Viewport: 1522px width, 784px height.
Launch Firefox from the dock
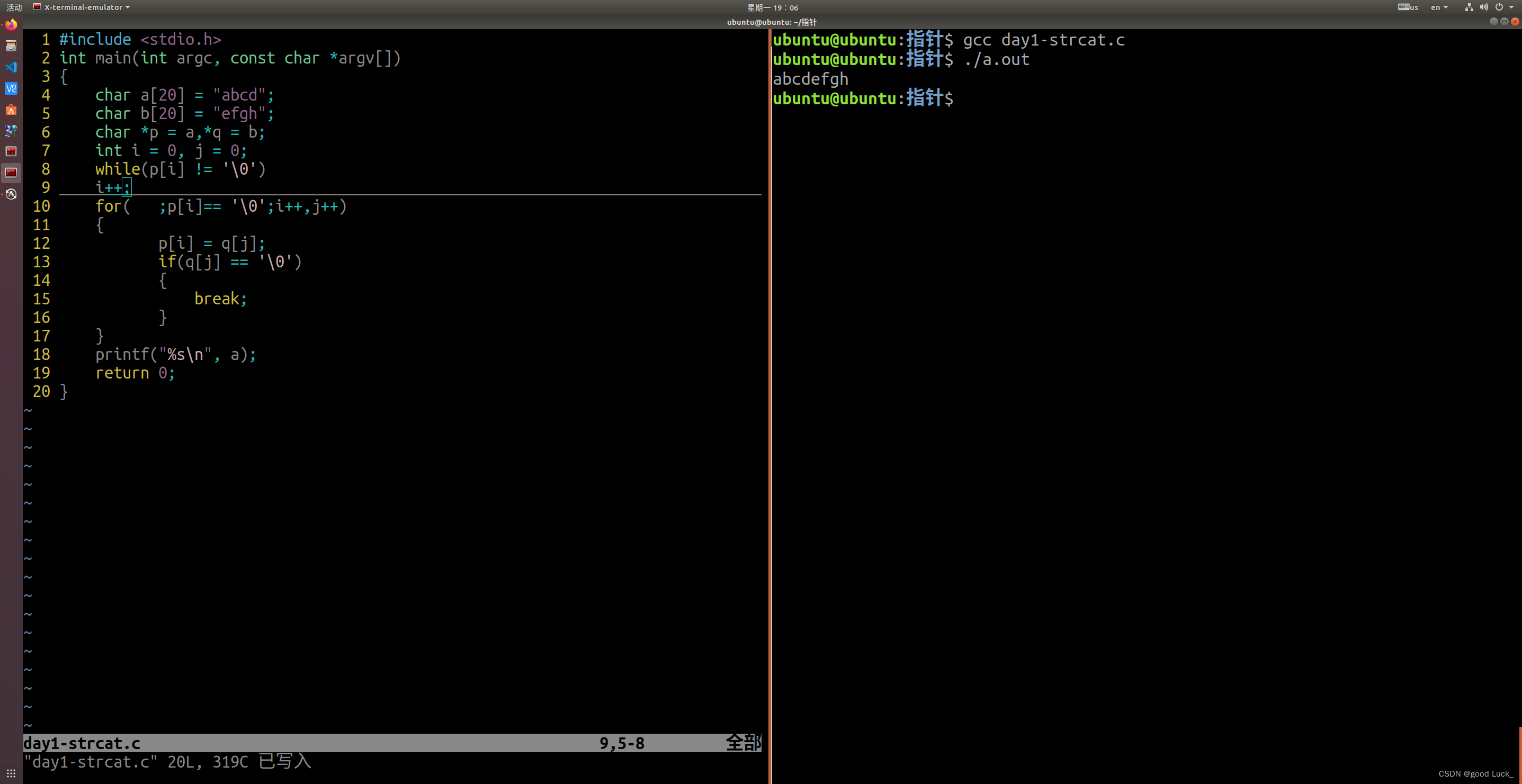[11, 25]
